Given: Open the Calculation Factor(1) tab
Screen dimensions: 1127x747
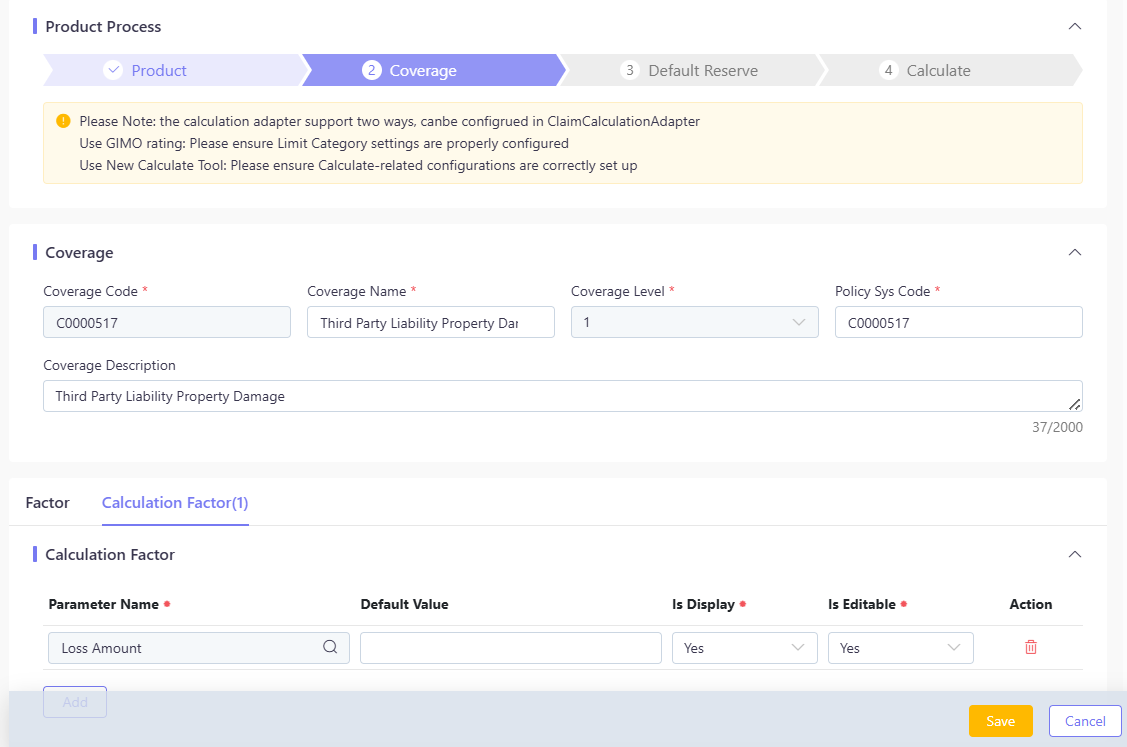Looking at the screenshot, I should [175, 503].
